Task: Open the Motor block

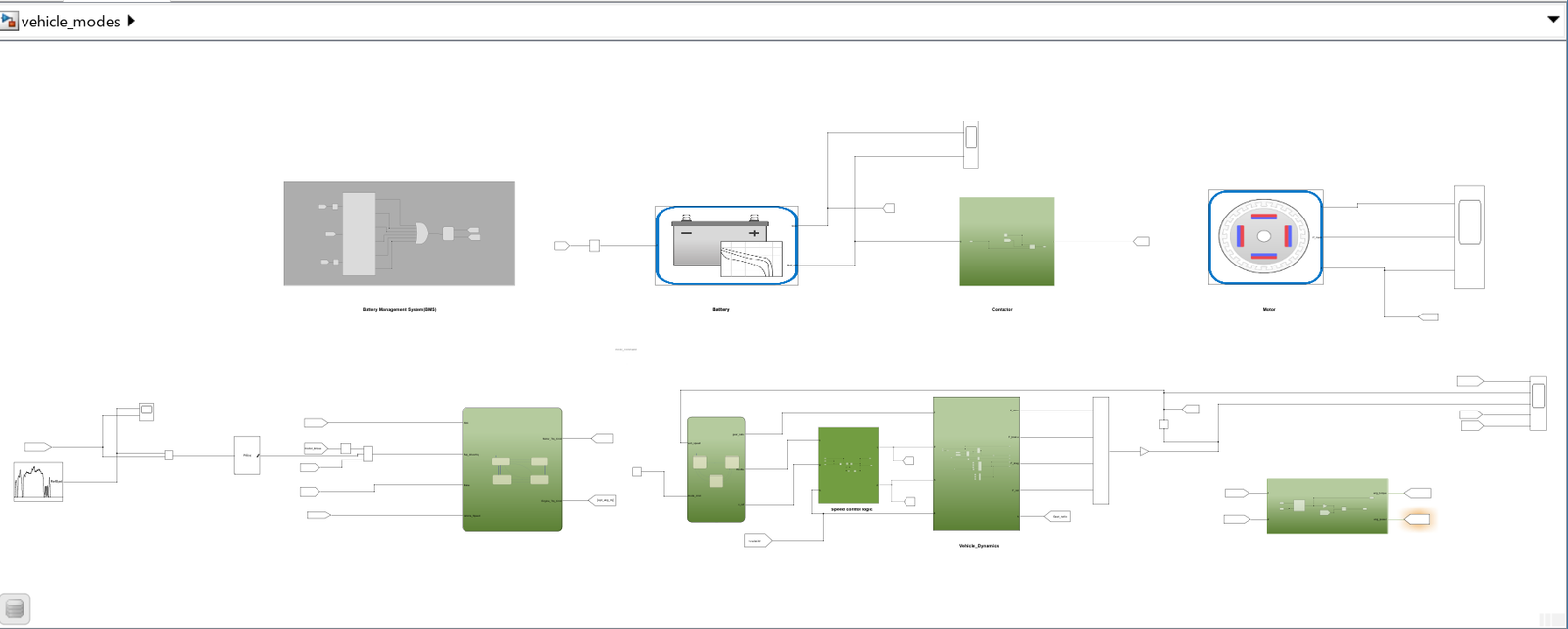Action: click(x=1265, y=237)
